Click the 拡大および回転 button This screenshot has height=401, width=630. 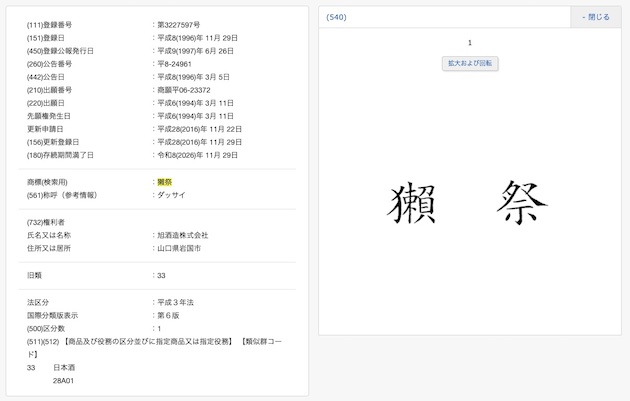pyautogui.click(x=469, y=63)
